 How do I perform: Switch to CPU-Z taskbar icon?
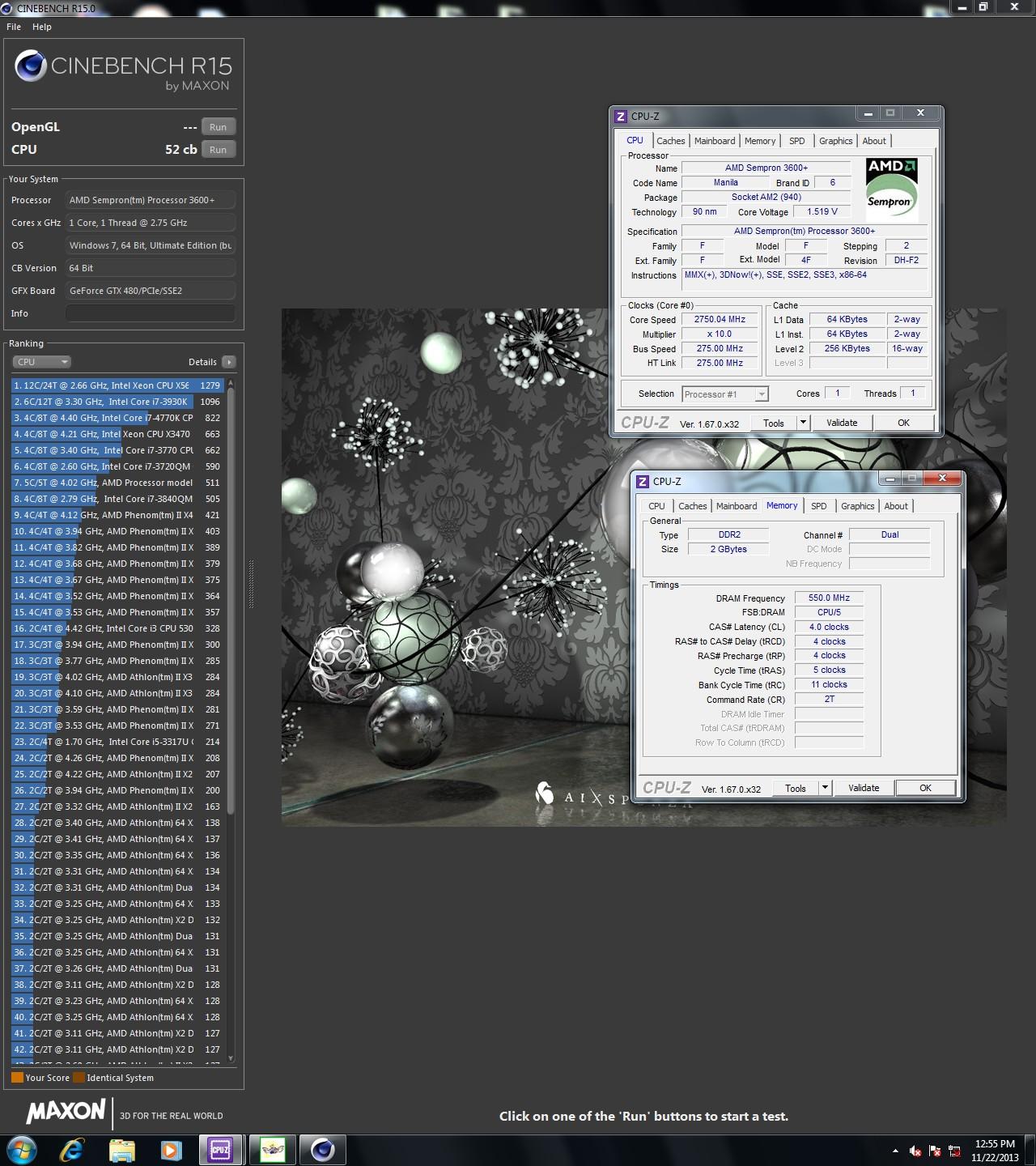(x=219, y=1150)
